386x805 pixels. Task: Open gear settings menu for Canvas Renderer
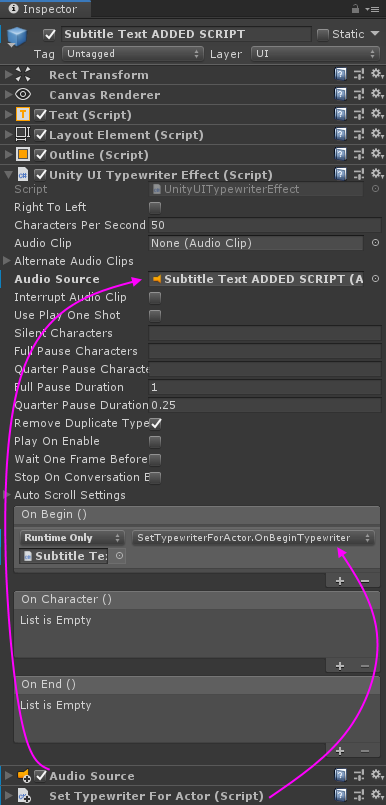pyautogui.click(x=377, y=95)
